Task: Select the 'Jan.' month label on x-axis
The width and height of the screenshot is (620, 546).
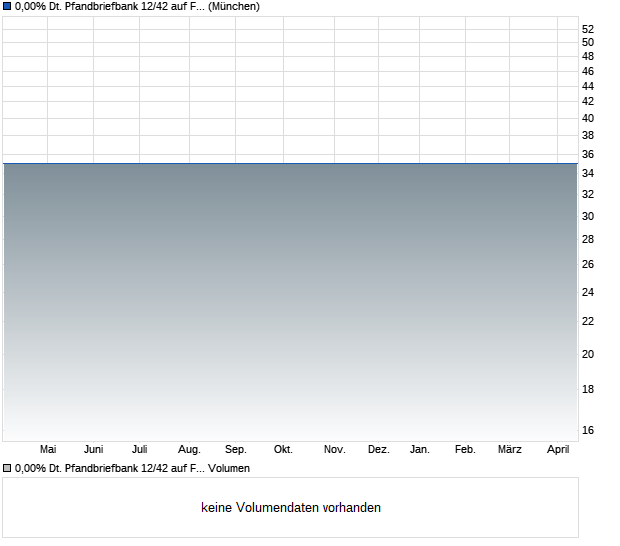Action: click(x=420, y=450)
